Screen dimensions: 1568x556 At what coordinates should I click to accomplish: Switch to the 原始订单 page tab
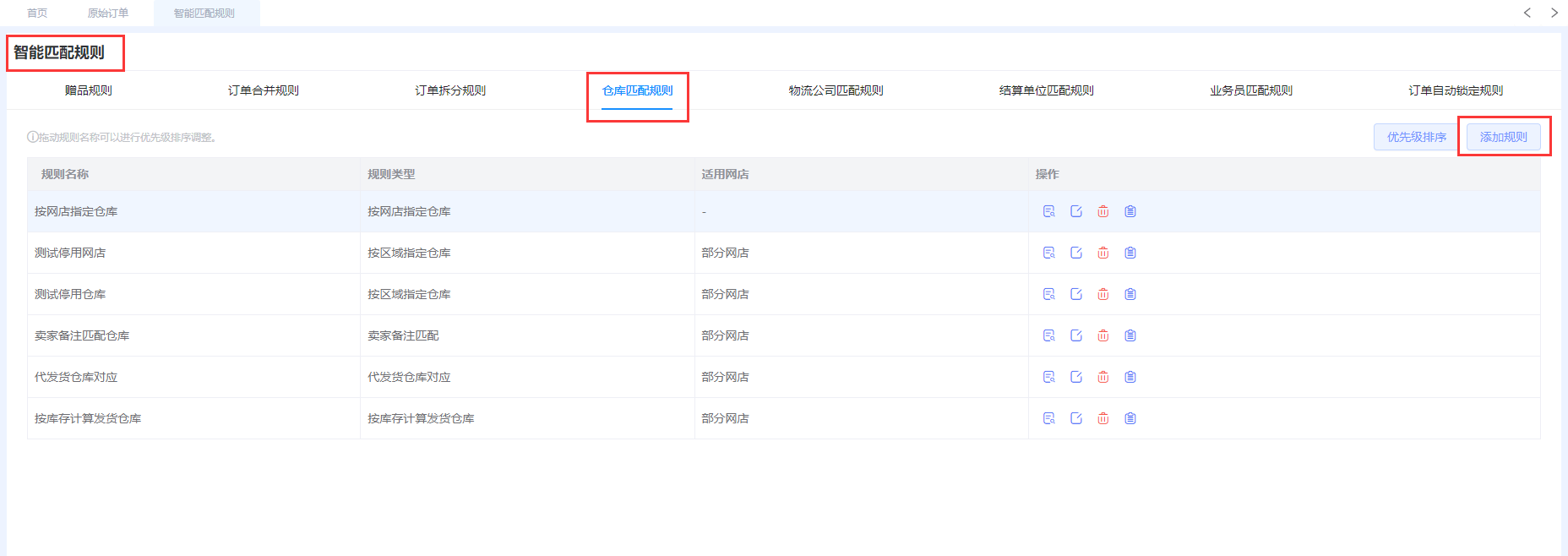tap(108, 14)
